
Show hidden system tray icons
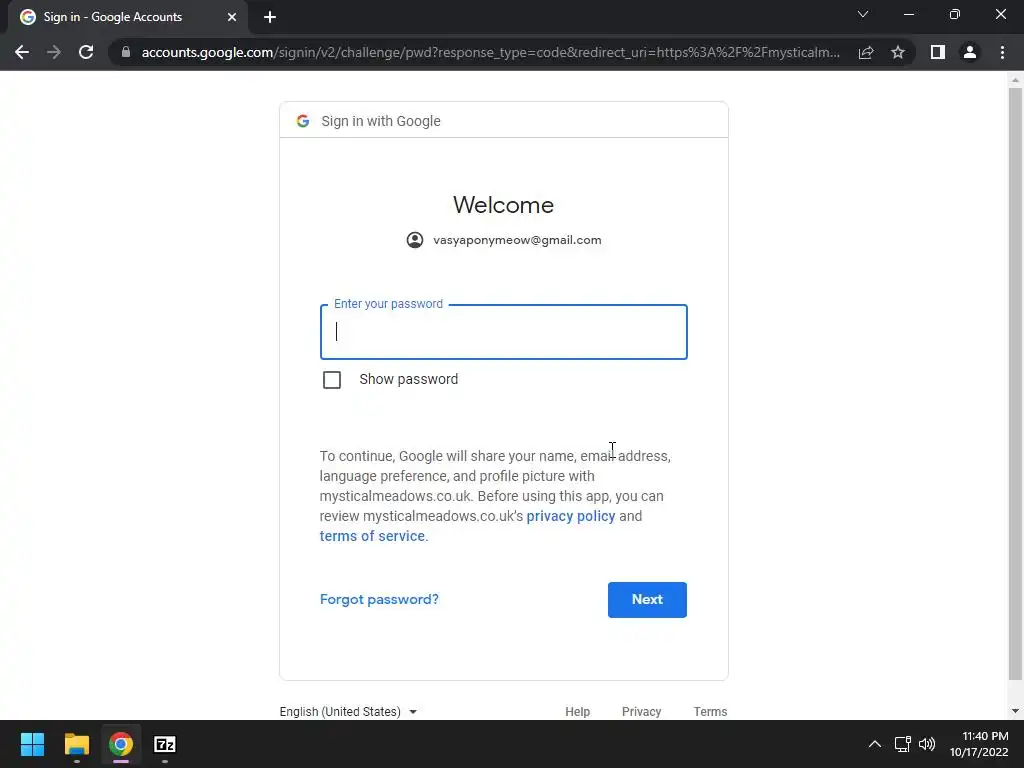tap(874, 744)
